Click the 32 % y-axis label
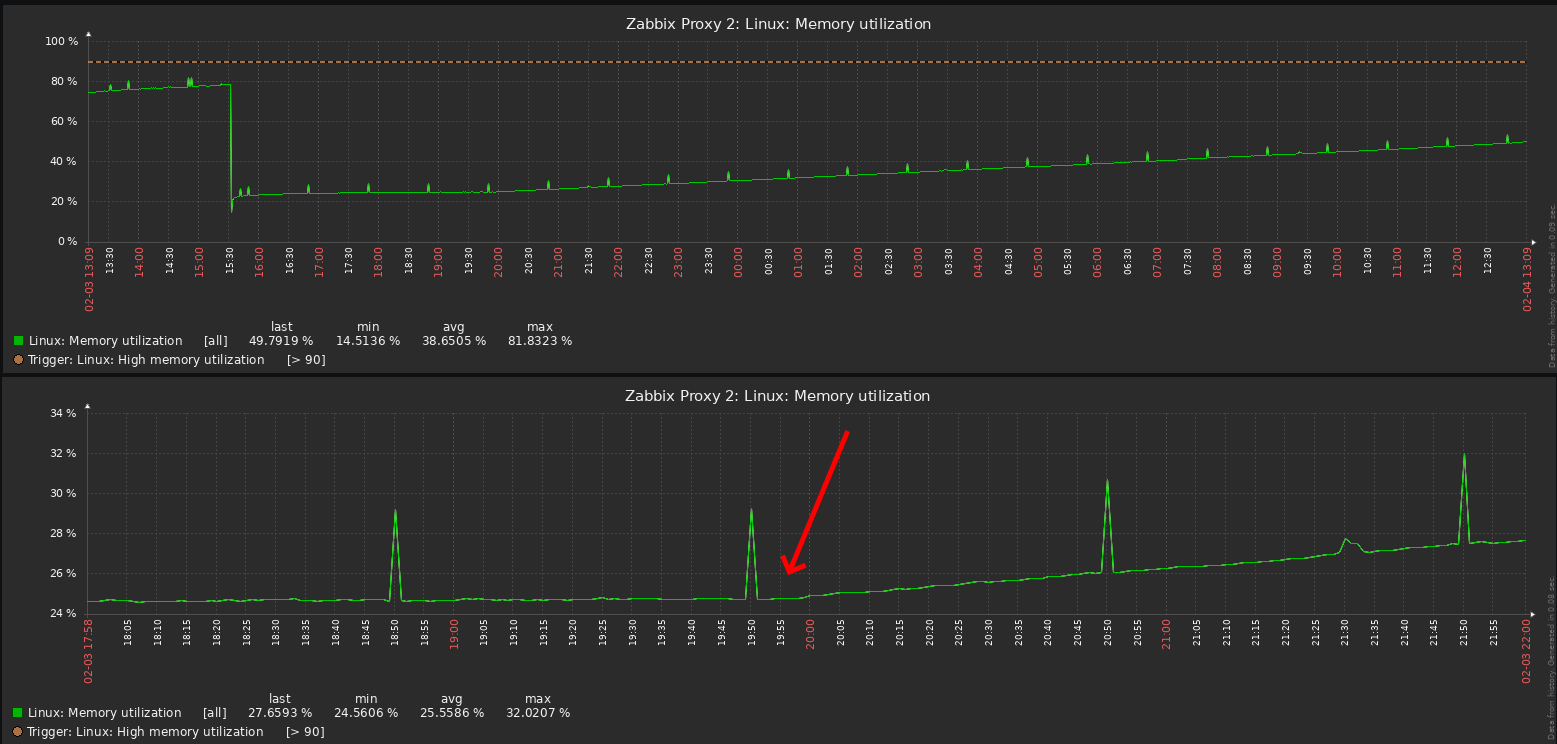 (x=64, y=453)
